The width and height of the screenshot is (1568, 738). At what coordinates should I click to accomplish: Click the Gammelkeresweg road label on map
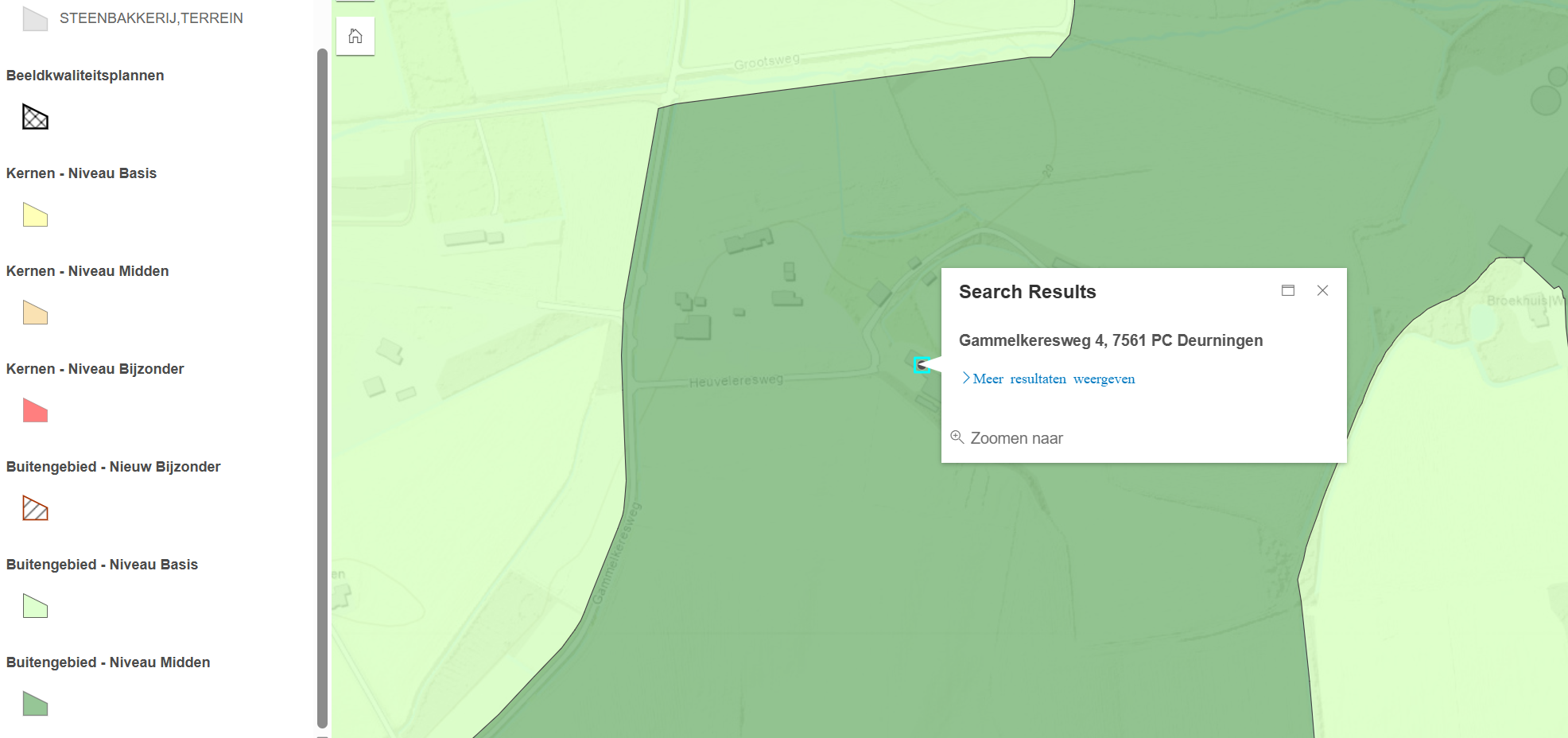click(x=617, y=553)
